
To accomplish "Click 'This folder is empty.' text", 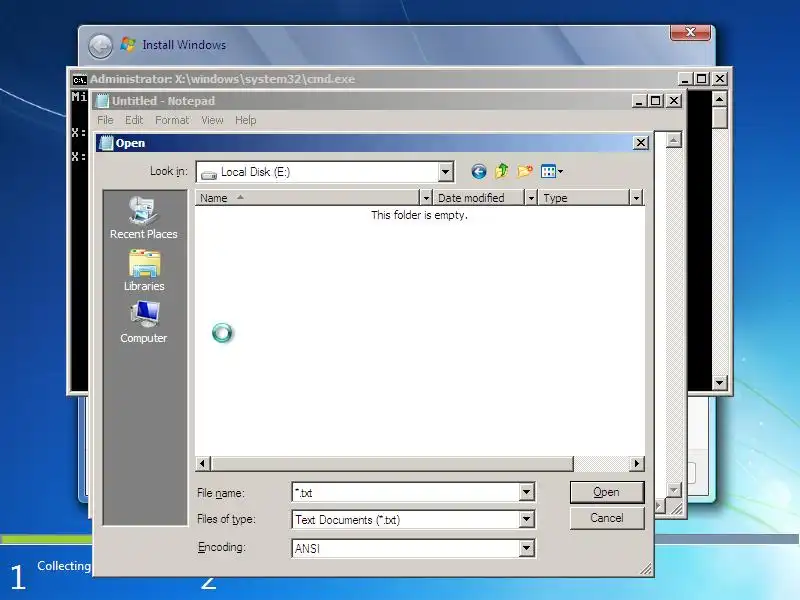I will click(x=419, y=215).
